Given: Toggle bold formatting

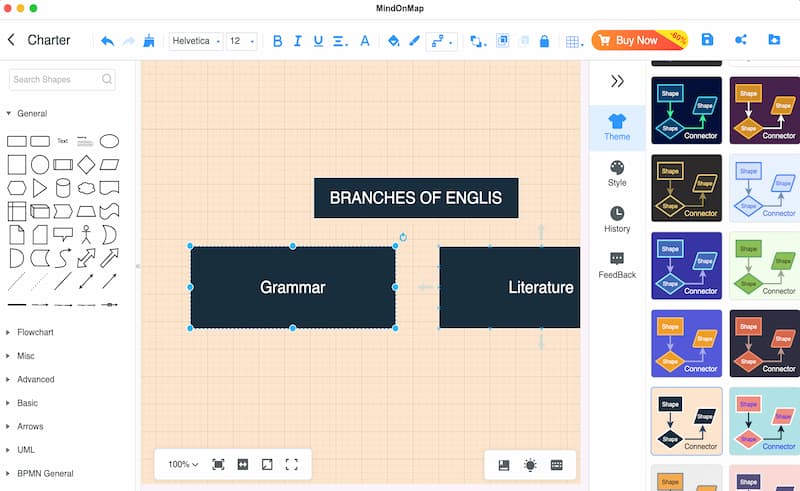Looking at the screenshot, I should click(x=278, y=41).
